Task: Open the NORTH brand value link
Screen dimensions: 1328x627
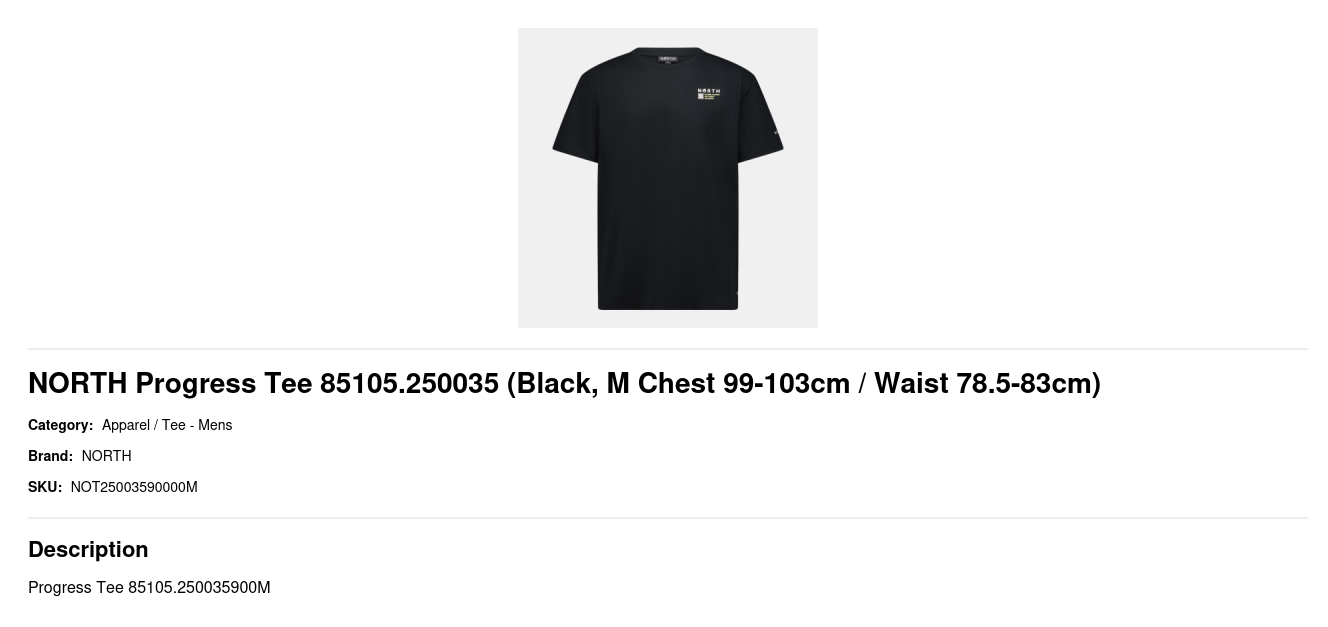Action: click(106, 456)
